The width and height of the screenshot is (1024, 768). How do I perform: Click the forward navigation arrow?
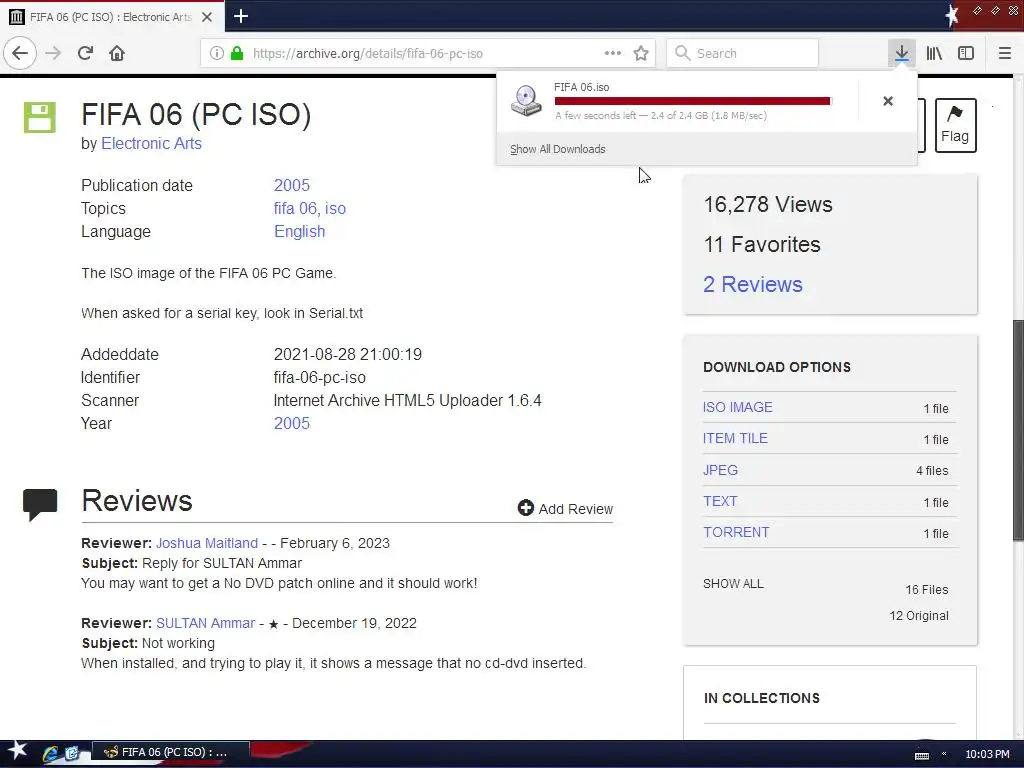(53, 53)
